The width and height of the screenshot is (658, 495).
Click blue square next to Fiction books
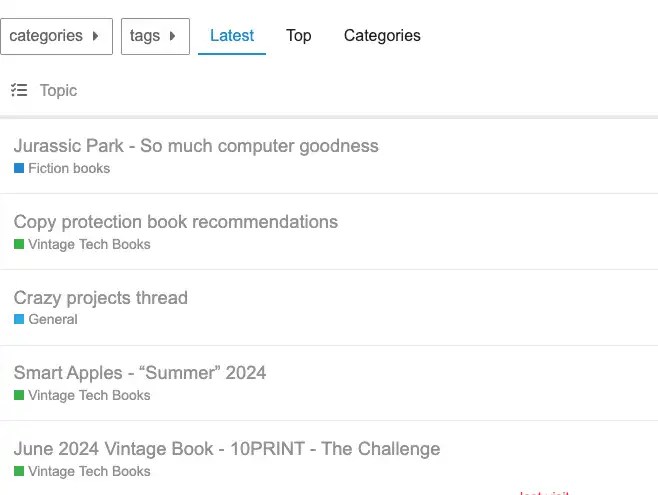[x=19, y=168]
